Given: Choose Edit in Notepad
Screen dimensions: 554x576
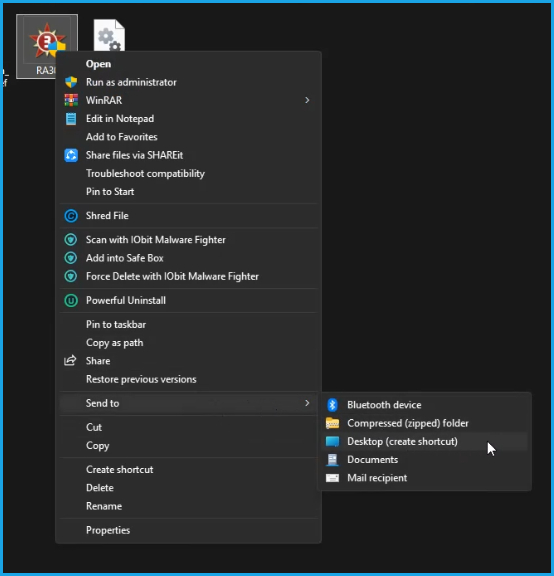Looking at the screenshot, I should [x=188, y=119].
